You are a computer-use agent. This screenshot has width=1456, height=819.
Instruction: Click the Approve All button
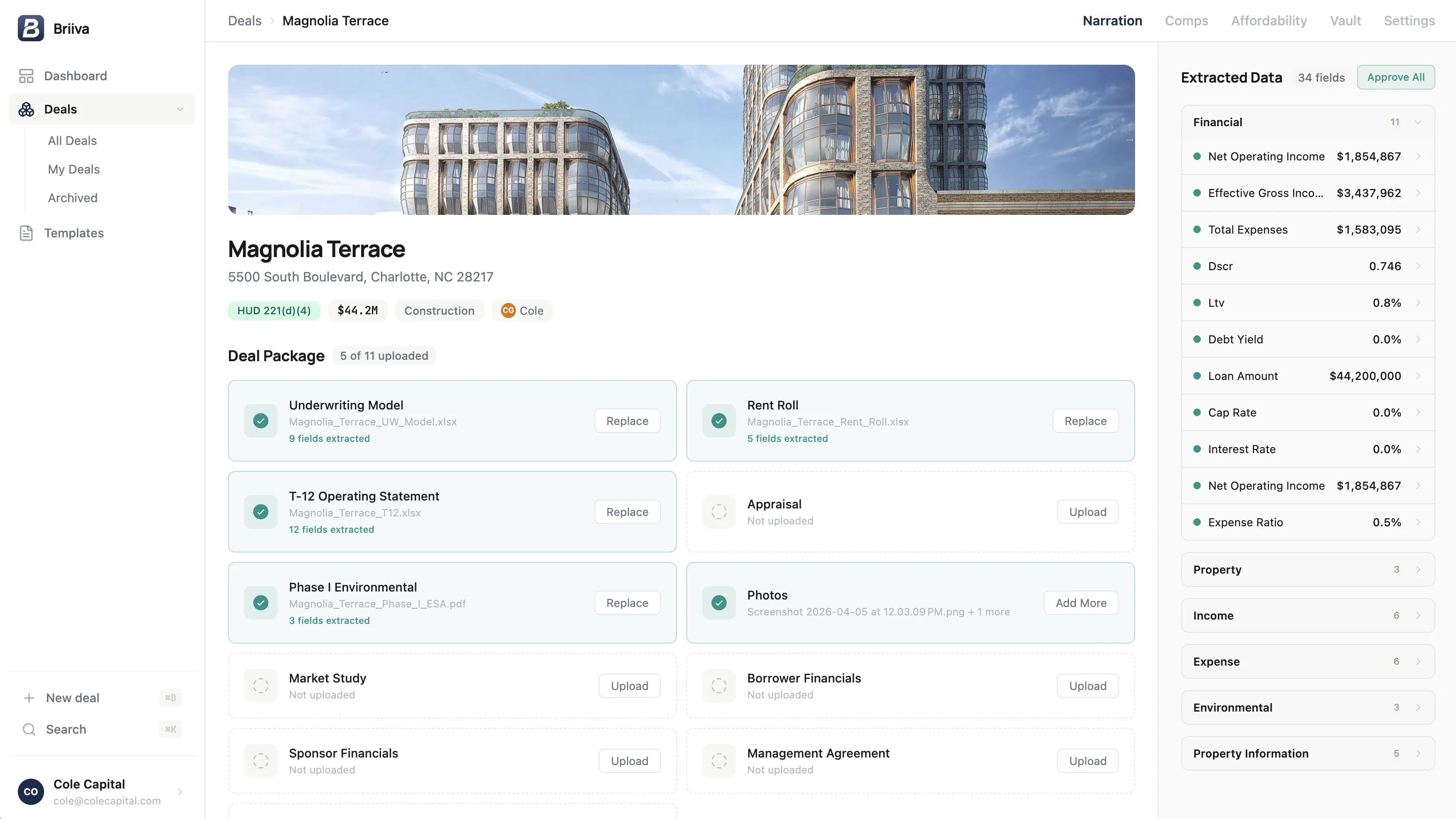(x=1395, y=77)
